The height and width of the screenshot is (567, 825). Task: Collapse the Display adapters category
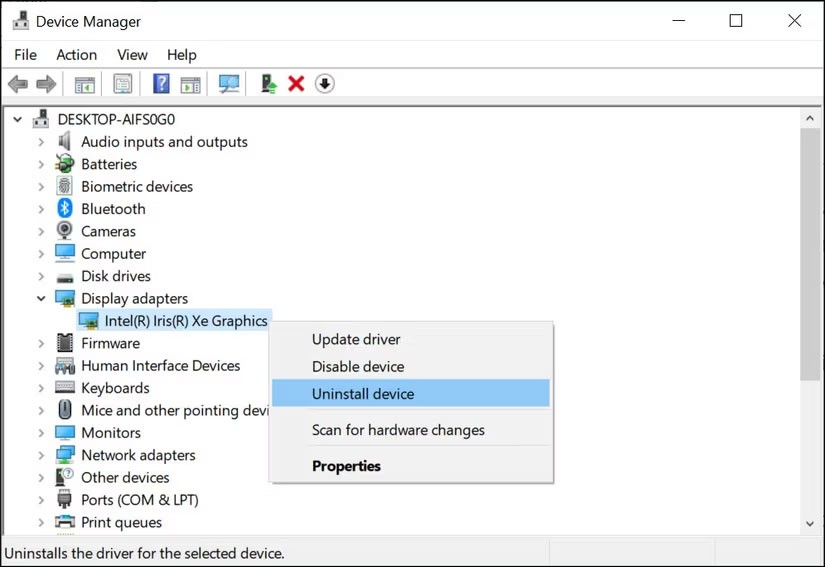coord(41,298)
